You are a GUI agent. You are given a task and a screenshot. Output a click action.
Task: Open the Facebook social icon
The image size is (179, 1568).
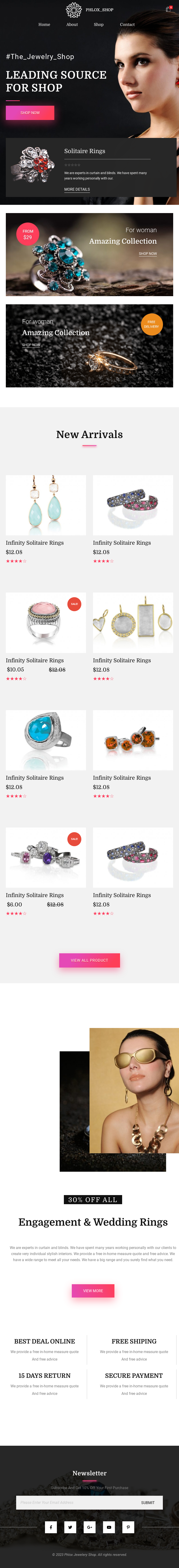[x=51, y=1527]
